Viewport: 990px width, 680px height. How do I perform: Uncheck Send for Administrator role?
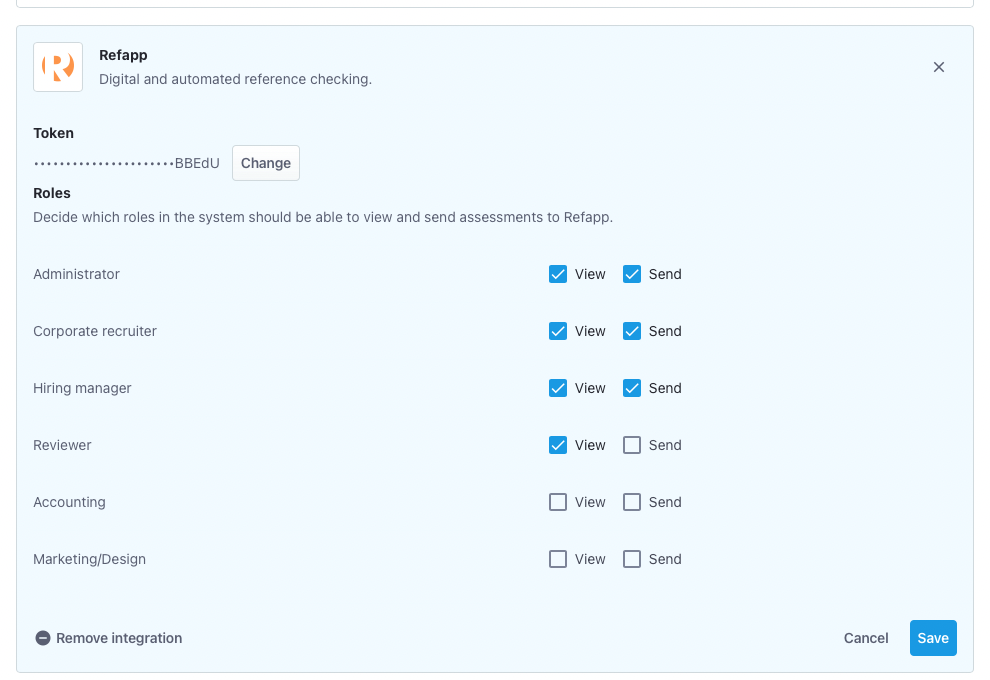point(632,274)
